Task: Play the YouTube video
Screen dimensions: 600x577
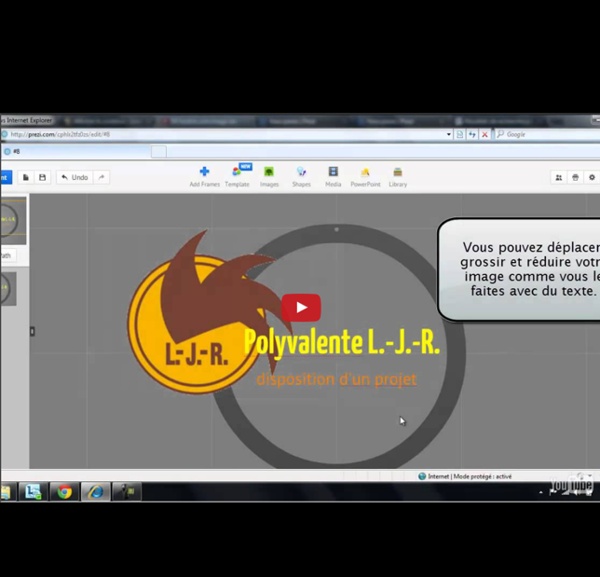Action: click(301, 308)
